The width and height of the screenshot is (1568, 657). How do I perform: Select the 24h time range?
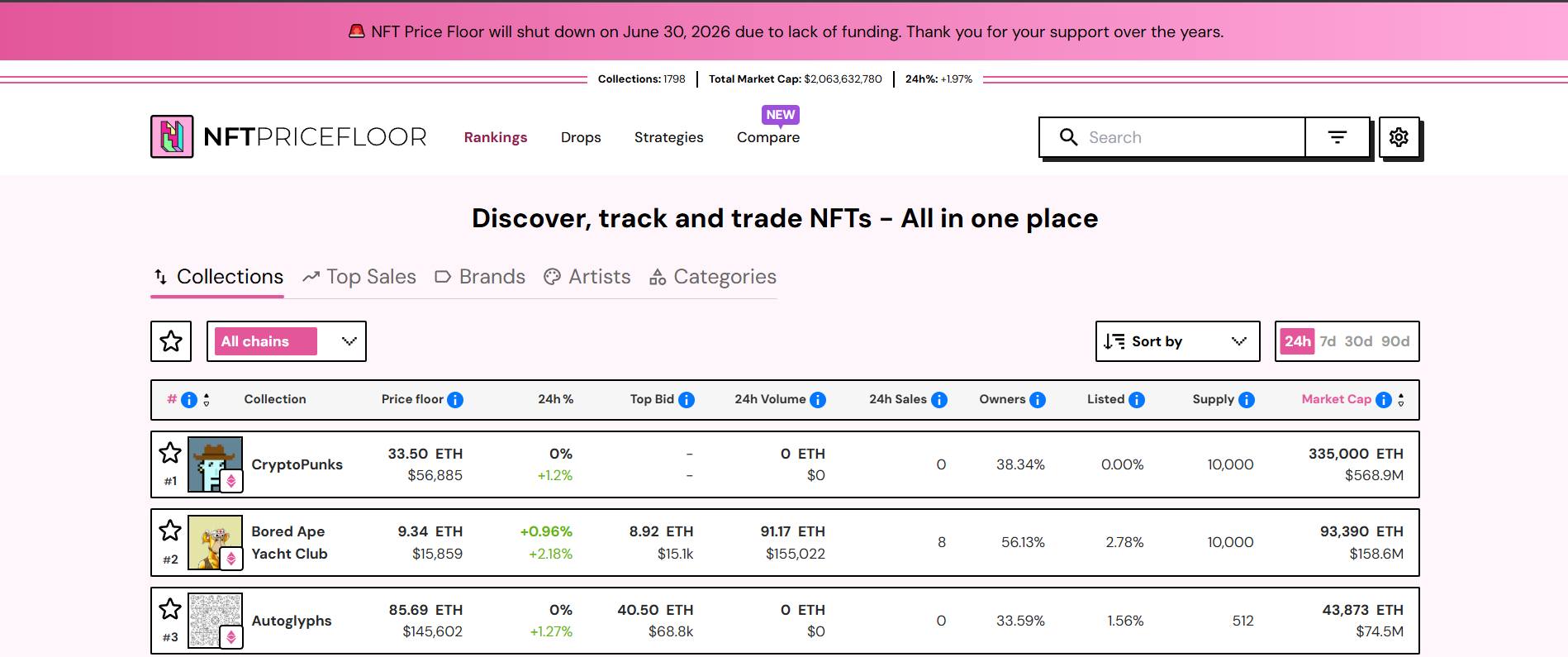tap(1297, 341)
